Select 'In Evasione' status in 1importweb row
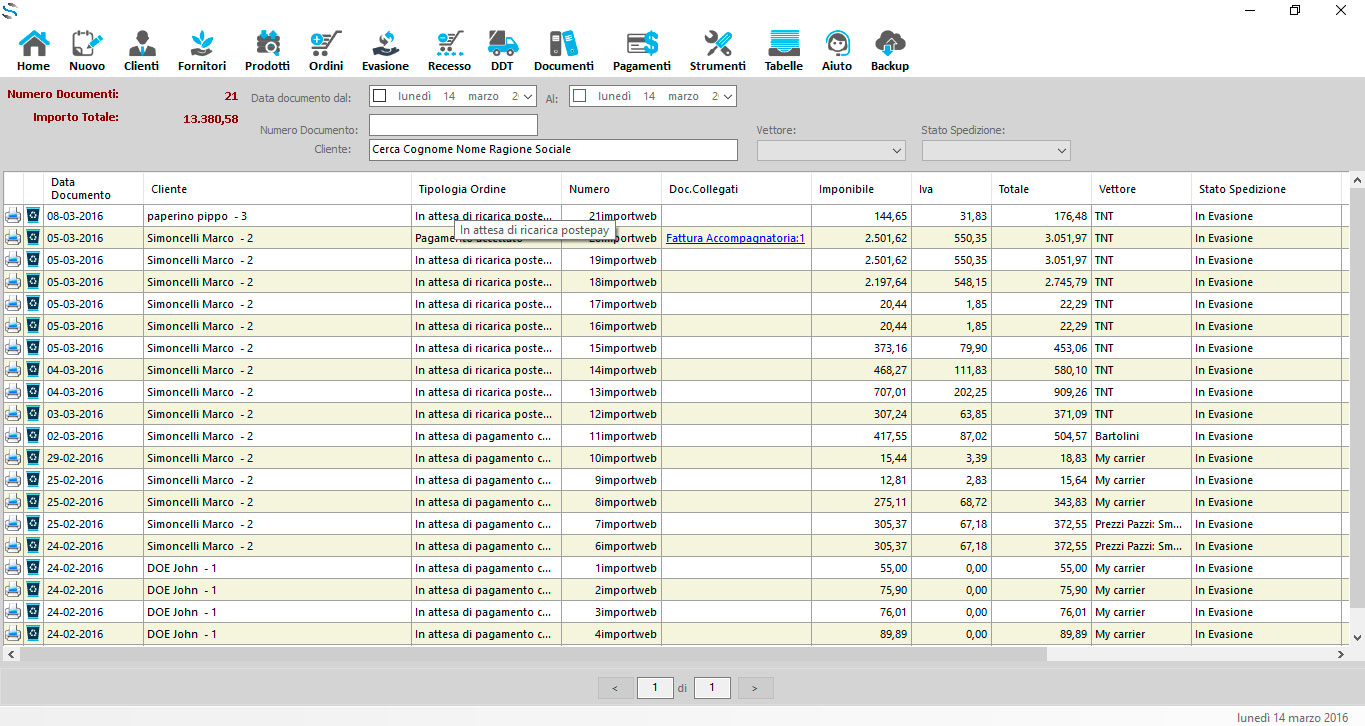Screen dimensions: 1365x726 [1266, 568]
